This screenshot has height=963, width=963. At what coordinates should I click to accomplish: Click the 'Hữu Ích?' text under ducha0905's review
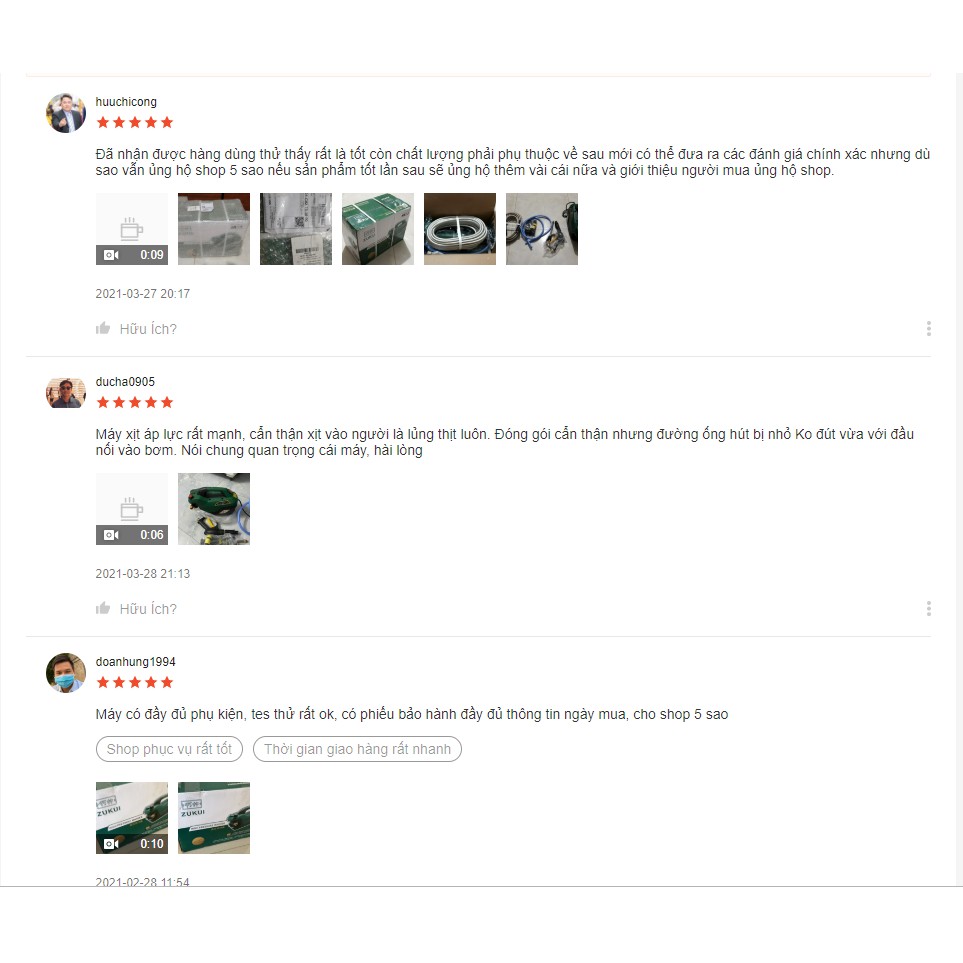pyautogui.click(x=148, y=609)
